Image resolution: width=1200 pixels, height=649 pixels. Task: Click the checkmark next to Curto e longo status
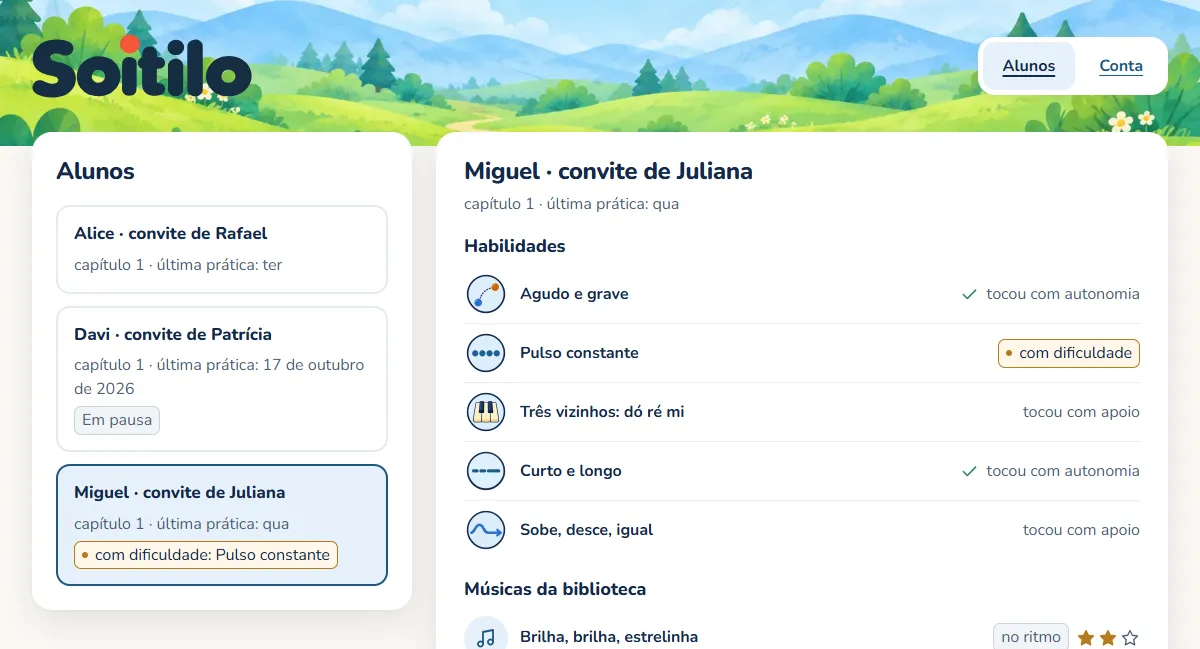pyautogui.click(x=969, y=471)
